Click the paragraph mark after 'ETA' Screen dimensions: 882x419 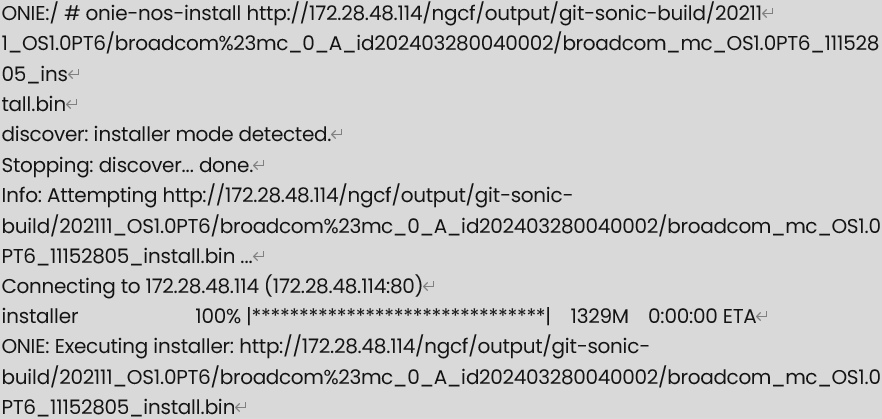click(x=762, y=317)
